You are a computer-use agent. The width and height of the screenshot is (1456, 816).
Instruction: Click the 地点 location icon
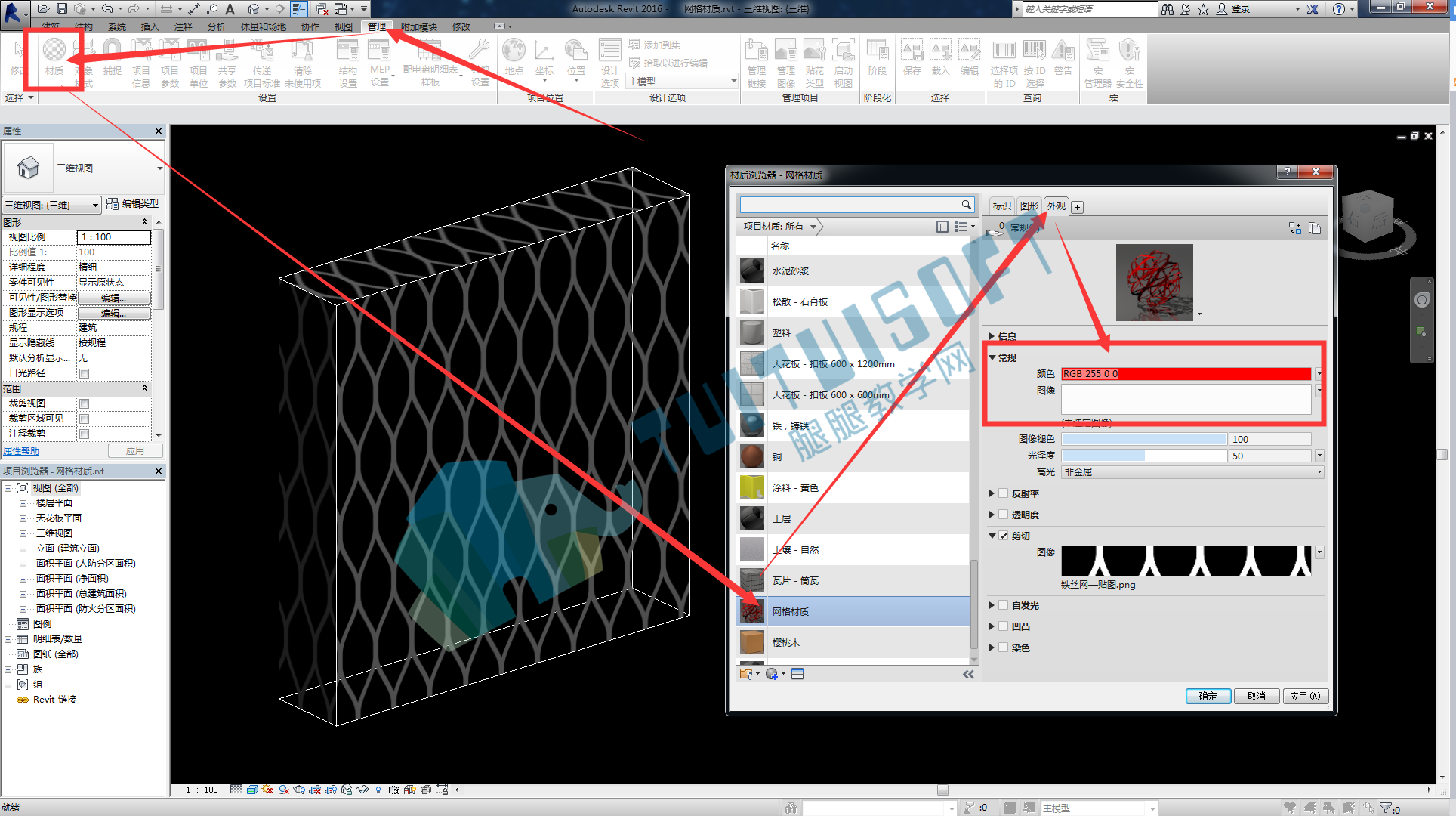[x=514, y=57]
